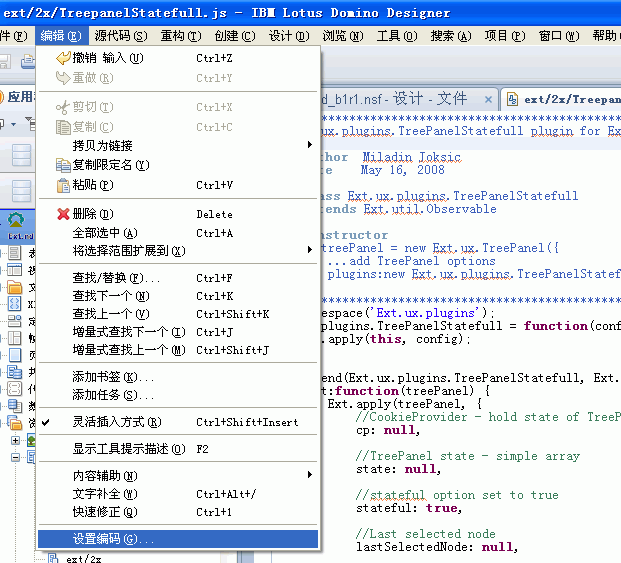The height and width of the screenshot is (563, 621).
Task: Choose 添加书签(K)... menu entry
Action: (x=178, y=377)
